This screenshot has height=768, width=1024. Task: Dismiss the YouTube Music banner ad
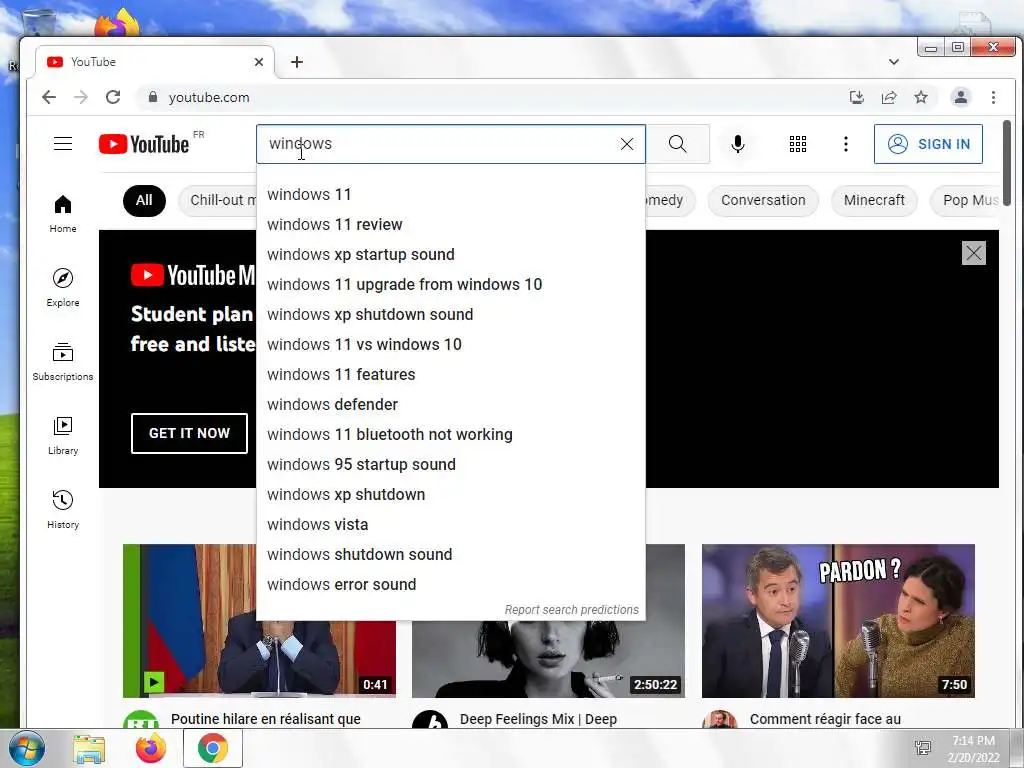pyautogui.click(x=973, y=253)
